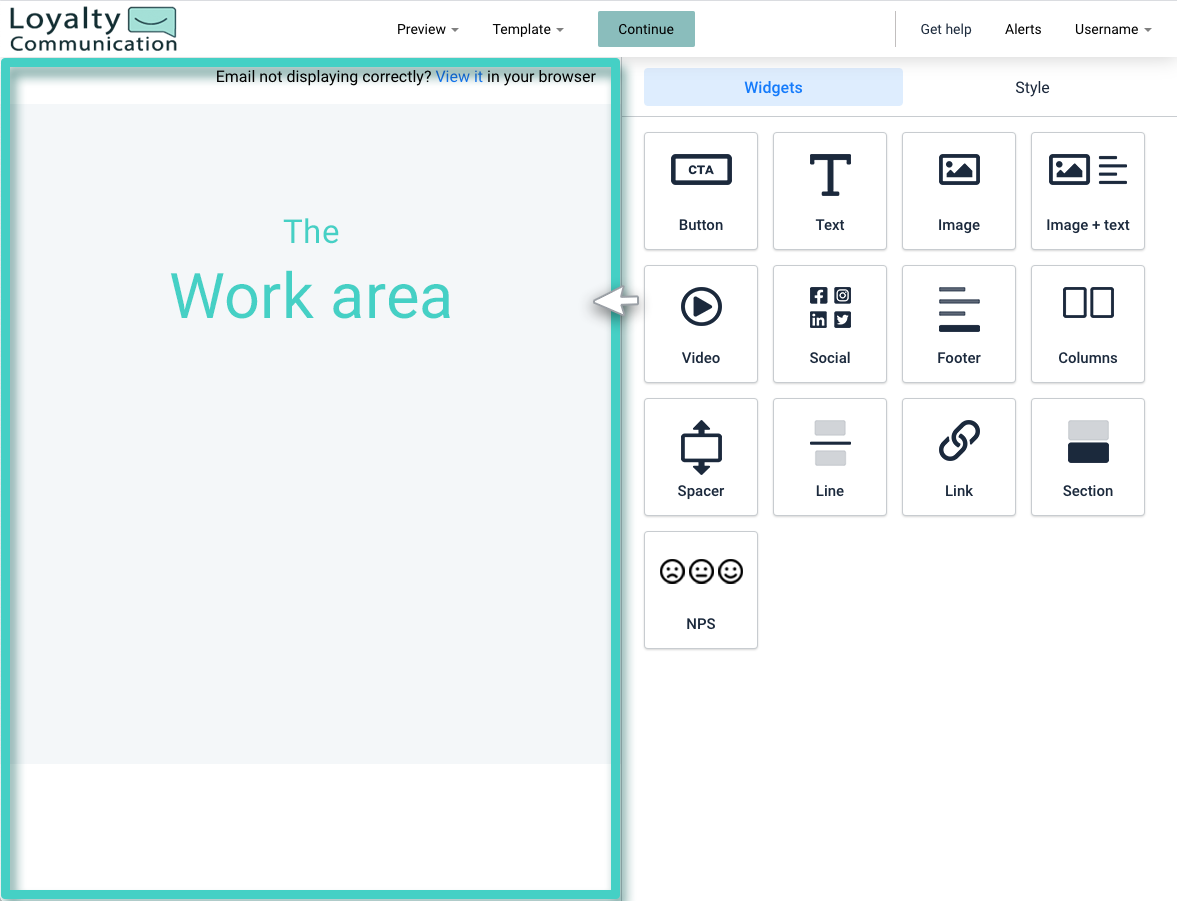Click the Continue button

click(x=645, y=29)
